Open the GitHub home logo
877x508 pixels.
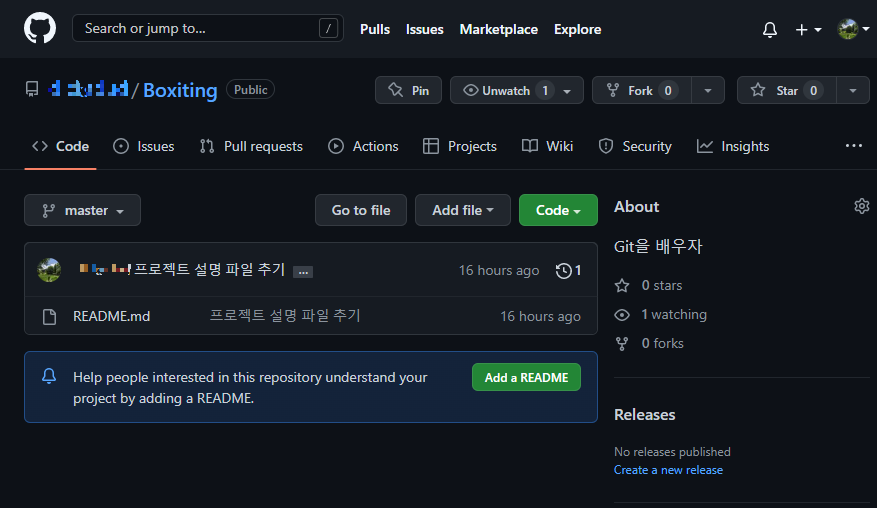(x=40, y=28)
